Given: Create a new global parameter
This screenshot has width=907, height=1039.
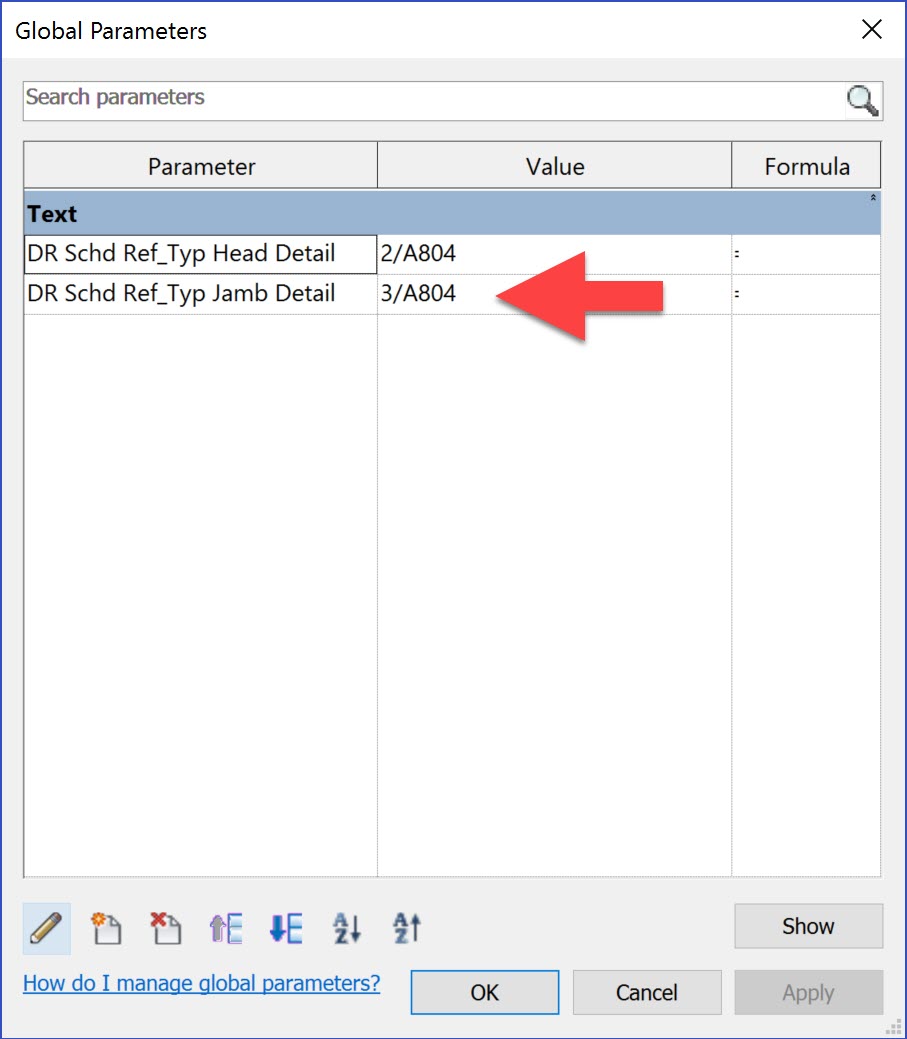Looking at the screenshot, I should [x=106, y=928].
